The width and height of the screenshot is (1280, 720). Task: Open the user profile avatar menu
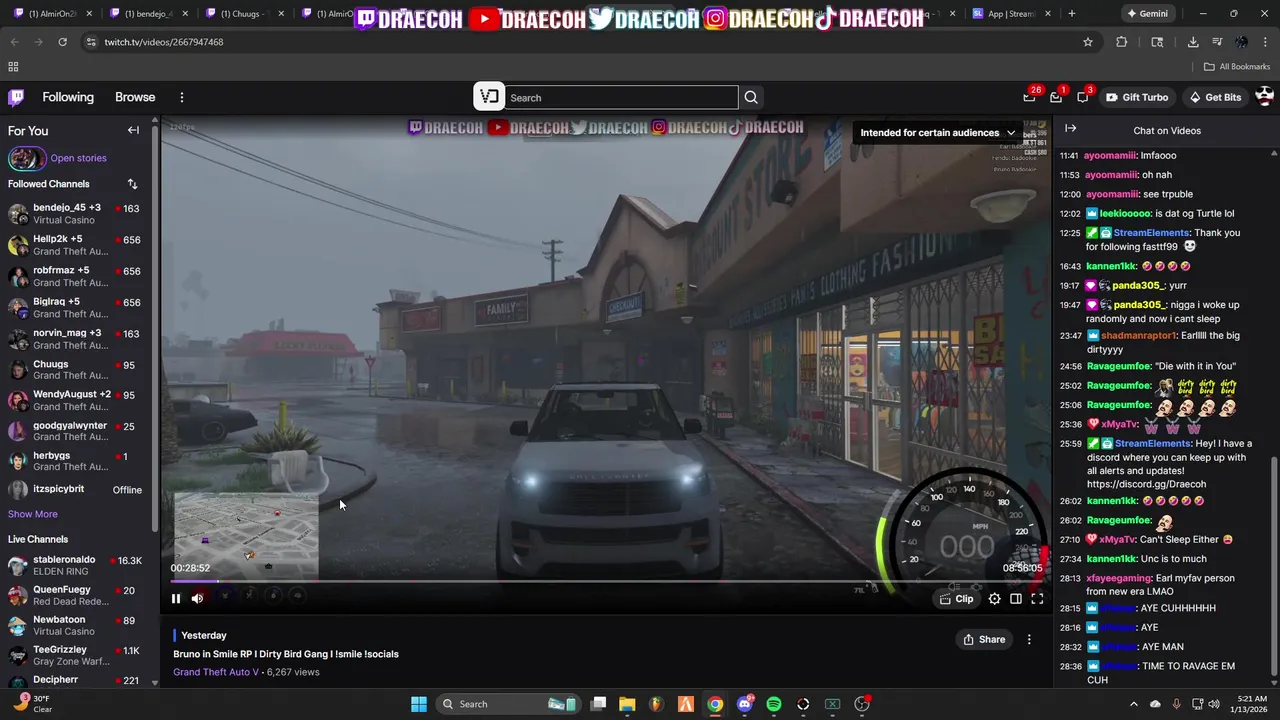click(1264, 97)
